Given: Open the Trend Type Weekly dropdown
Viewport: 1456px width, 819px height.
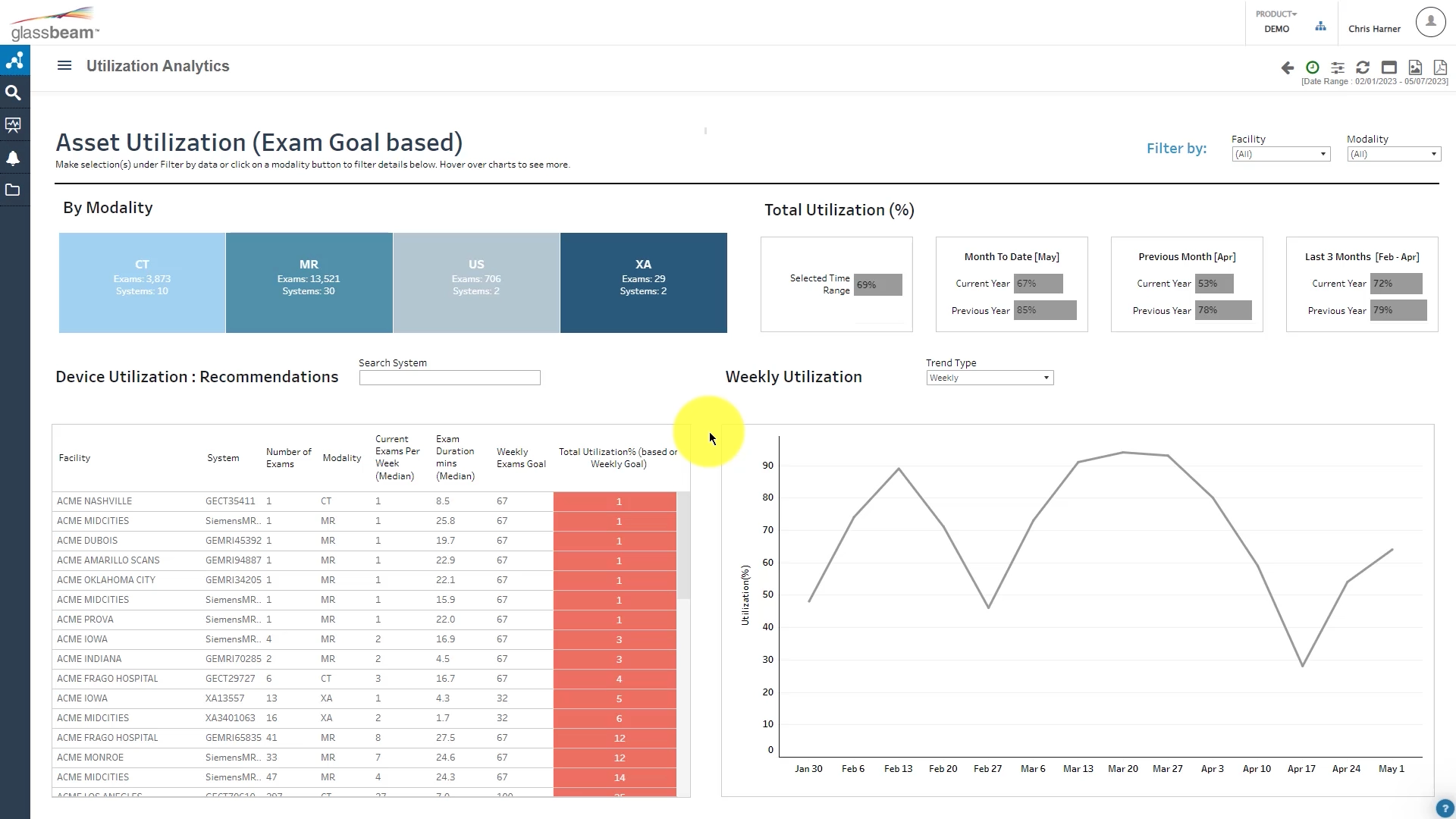Looking at the screenshot, I should [990, 378].
